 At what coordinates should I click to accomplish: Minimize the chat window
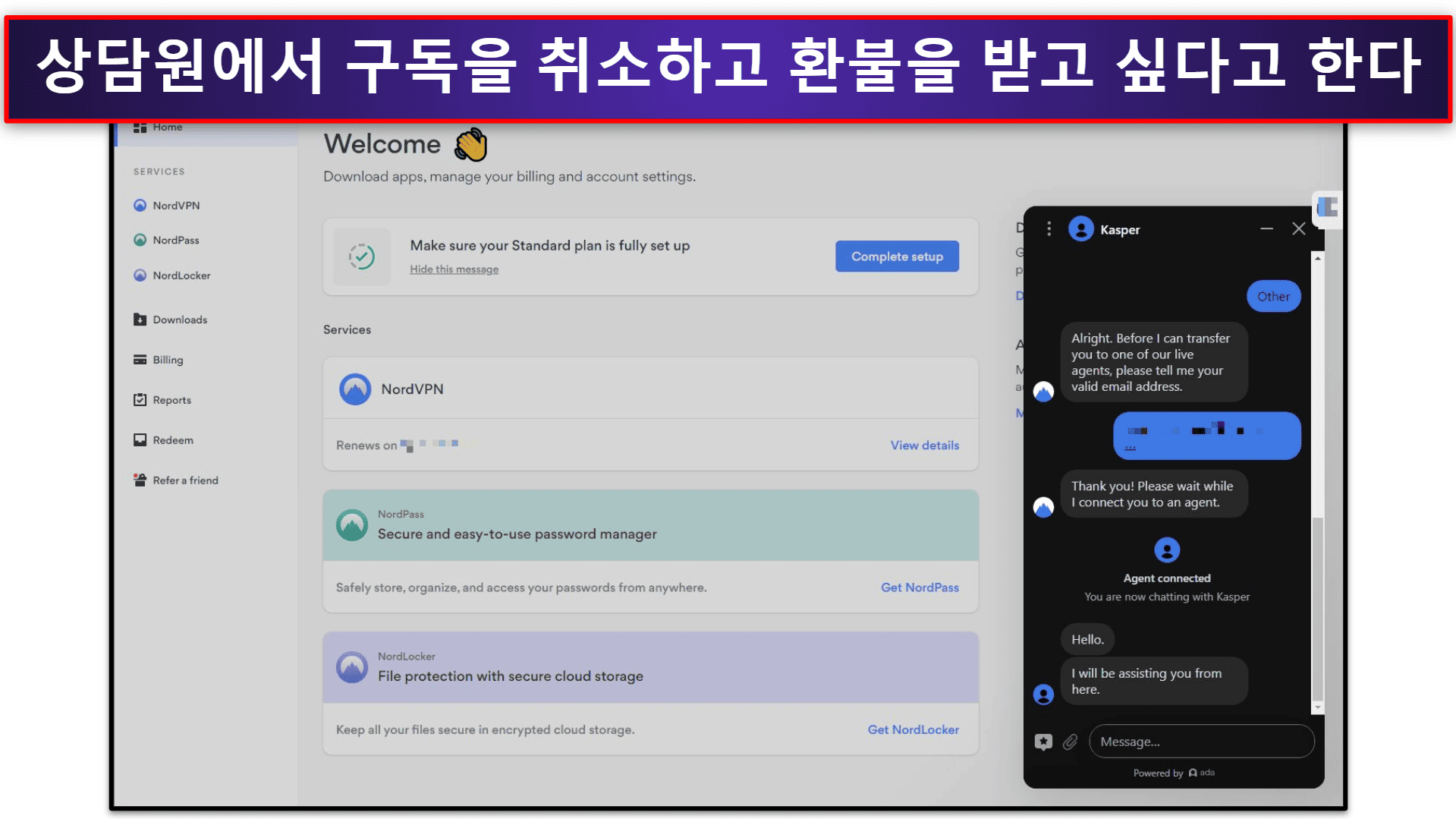click(x=1266, y=229)
